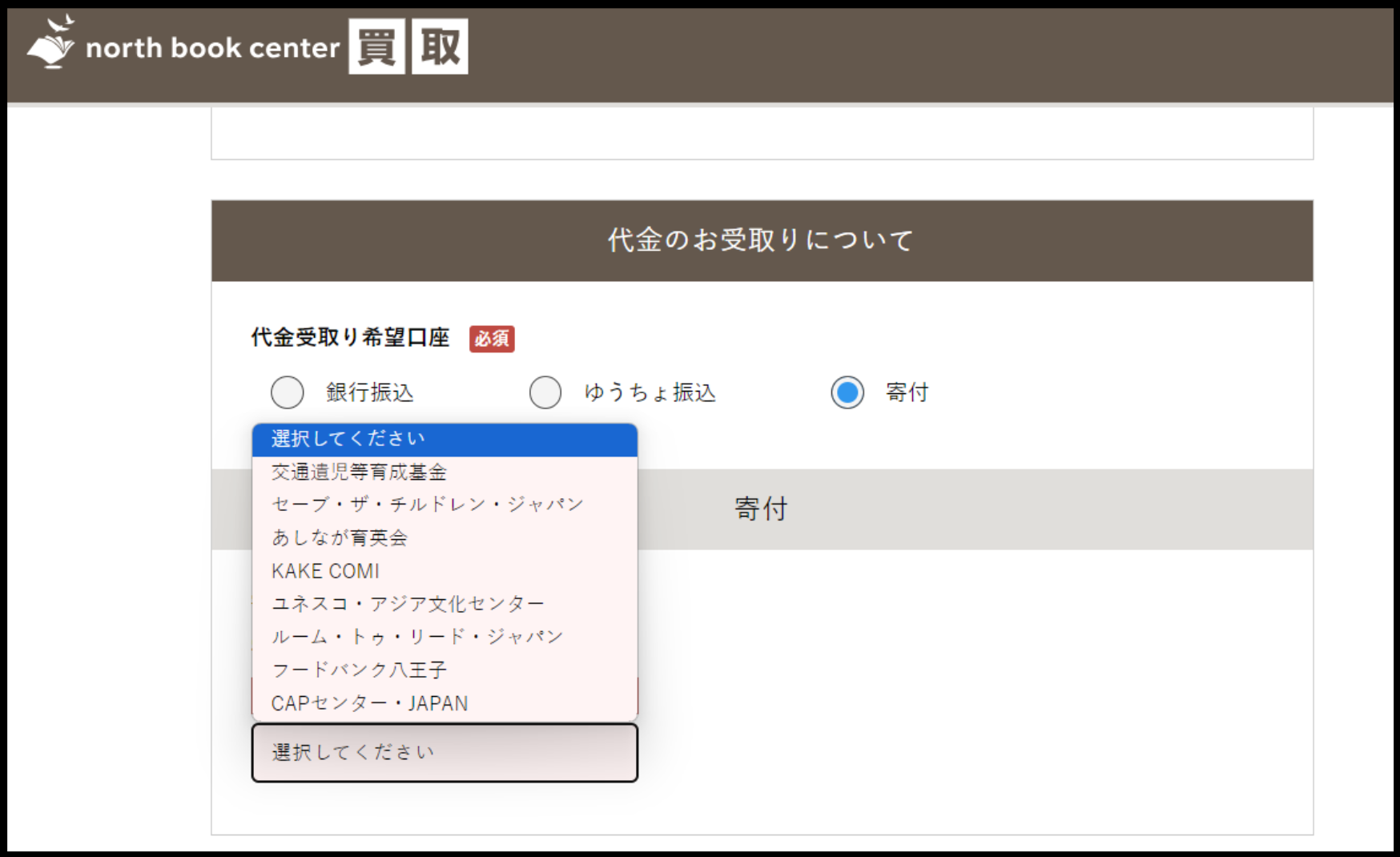Click the 取 character box in header
Image resolution: width=1400 pixels, height=857 pixels.
point(440,47)
